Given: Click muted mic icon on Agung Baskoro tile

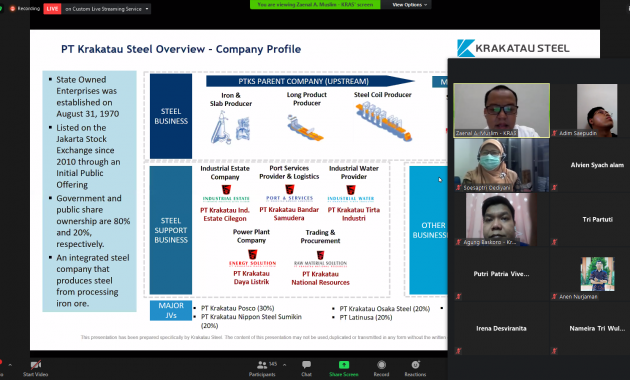Looking at the screenshot, I should tap(458, 242).
